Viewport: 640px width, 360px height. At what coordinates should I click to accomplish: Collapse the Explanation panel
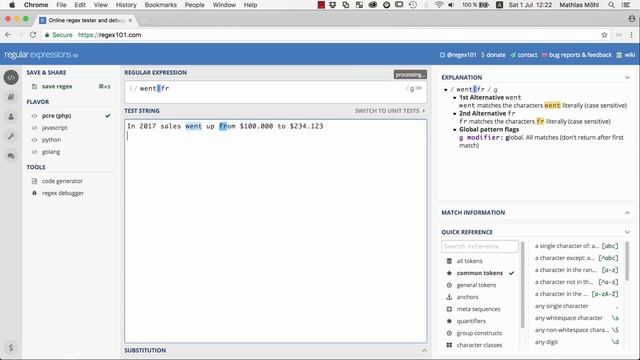point(627,77)
